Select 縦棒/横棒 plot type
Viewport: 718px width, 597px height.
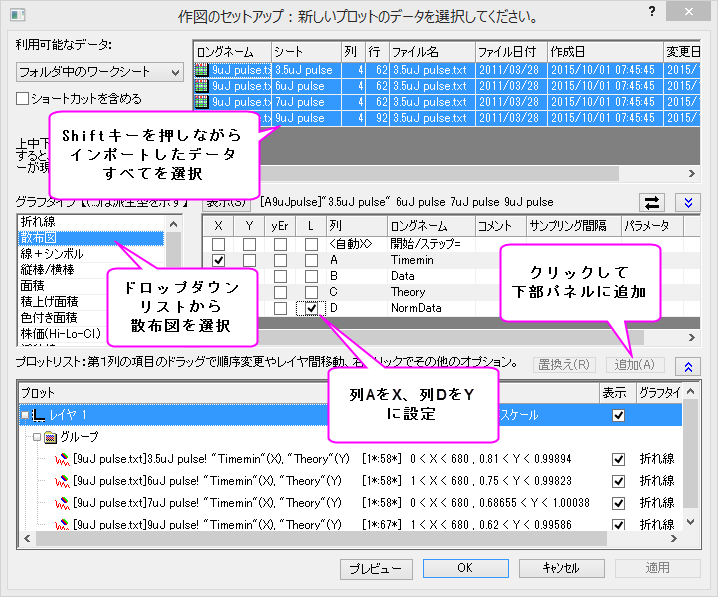48,270
